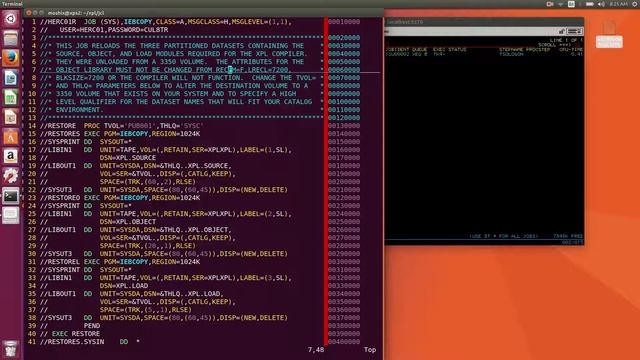Image resolution: width=640 pixels, height=360 pixels.
Task: Open the Files manager from the dock
Action: 11,39
